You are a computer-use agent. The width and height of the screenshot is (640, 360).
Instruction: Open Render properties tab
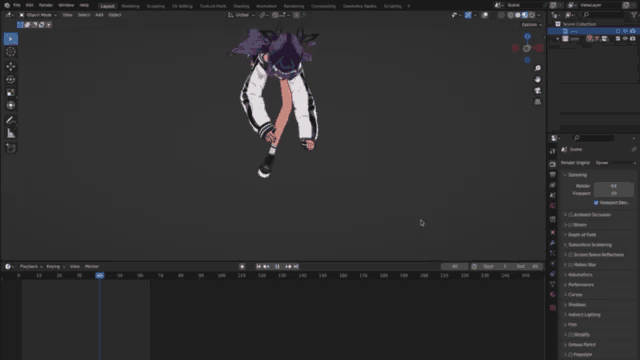coord(553,164)
